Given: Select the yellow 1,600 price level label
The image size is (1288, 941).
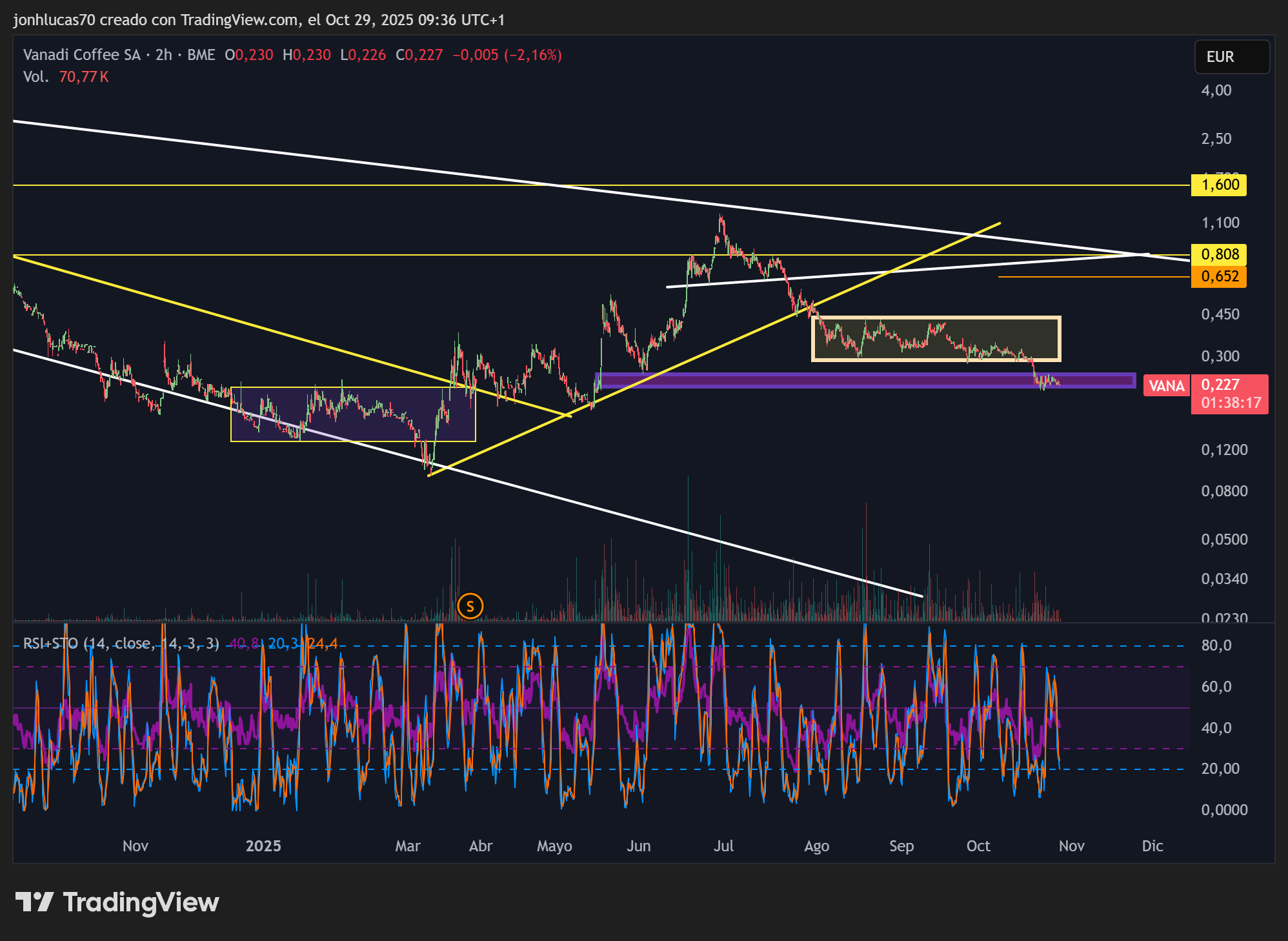Looking at the screenshot, I should [x=1219, y=185].
